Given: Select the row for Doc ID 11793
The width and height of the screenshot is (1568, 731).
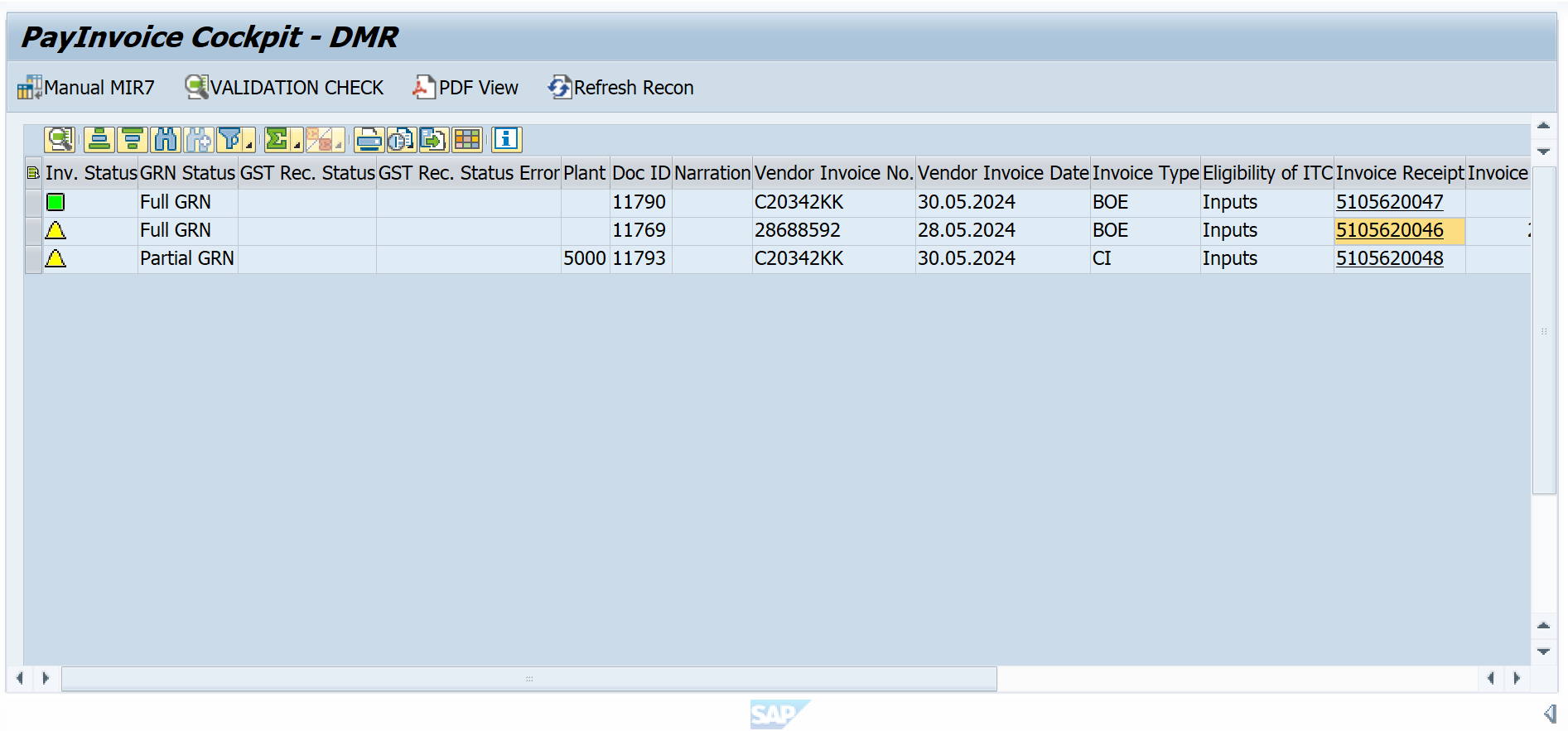Looking at the screenshot, I should (33, 258).
